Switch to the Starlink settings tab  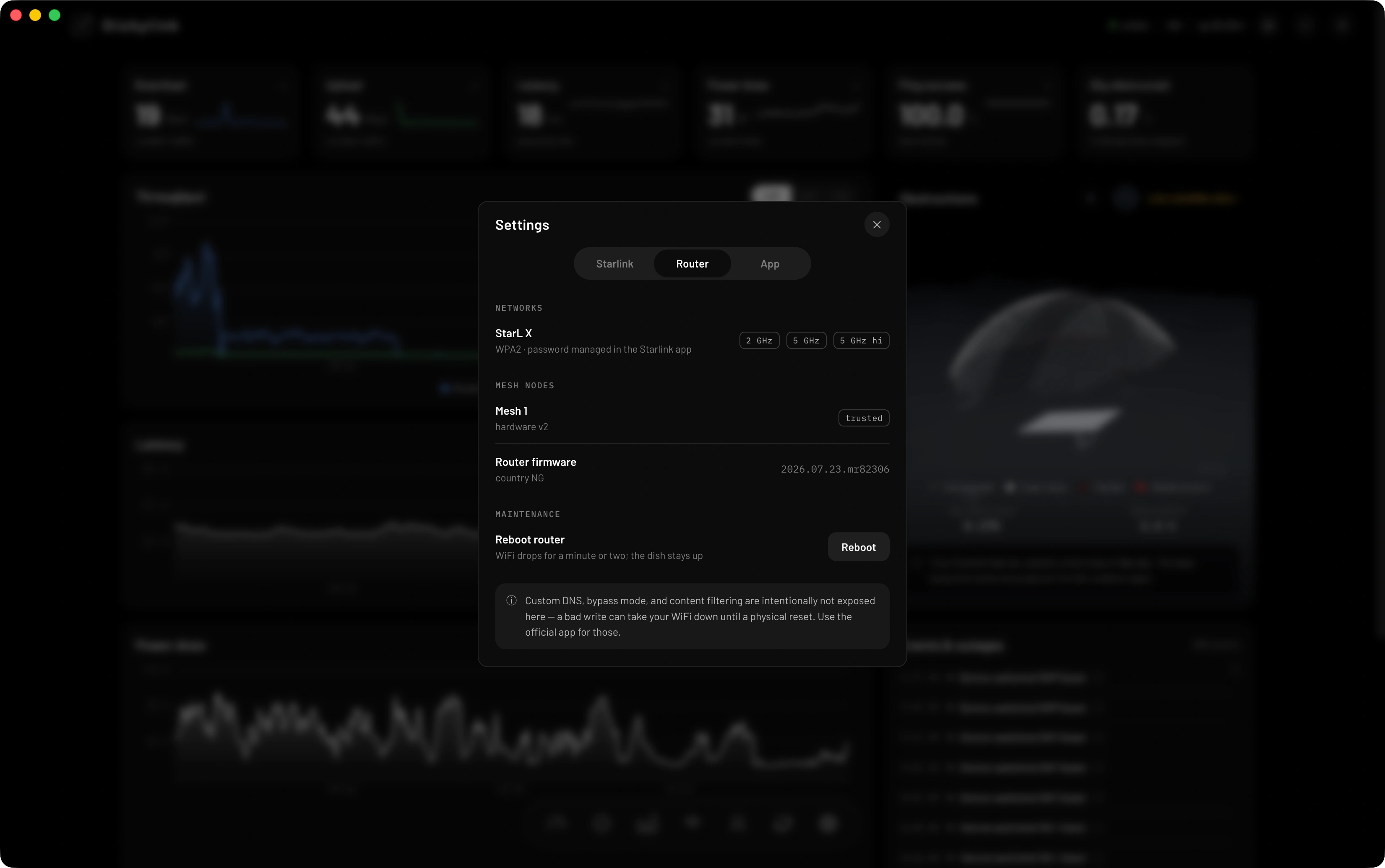(614, 263)
